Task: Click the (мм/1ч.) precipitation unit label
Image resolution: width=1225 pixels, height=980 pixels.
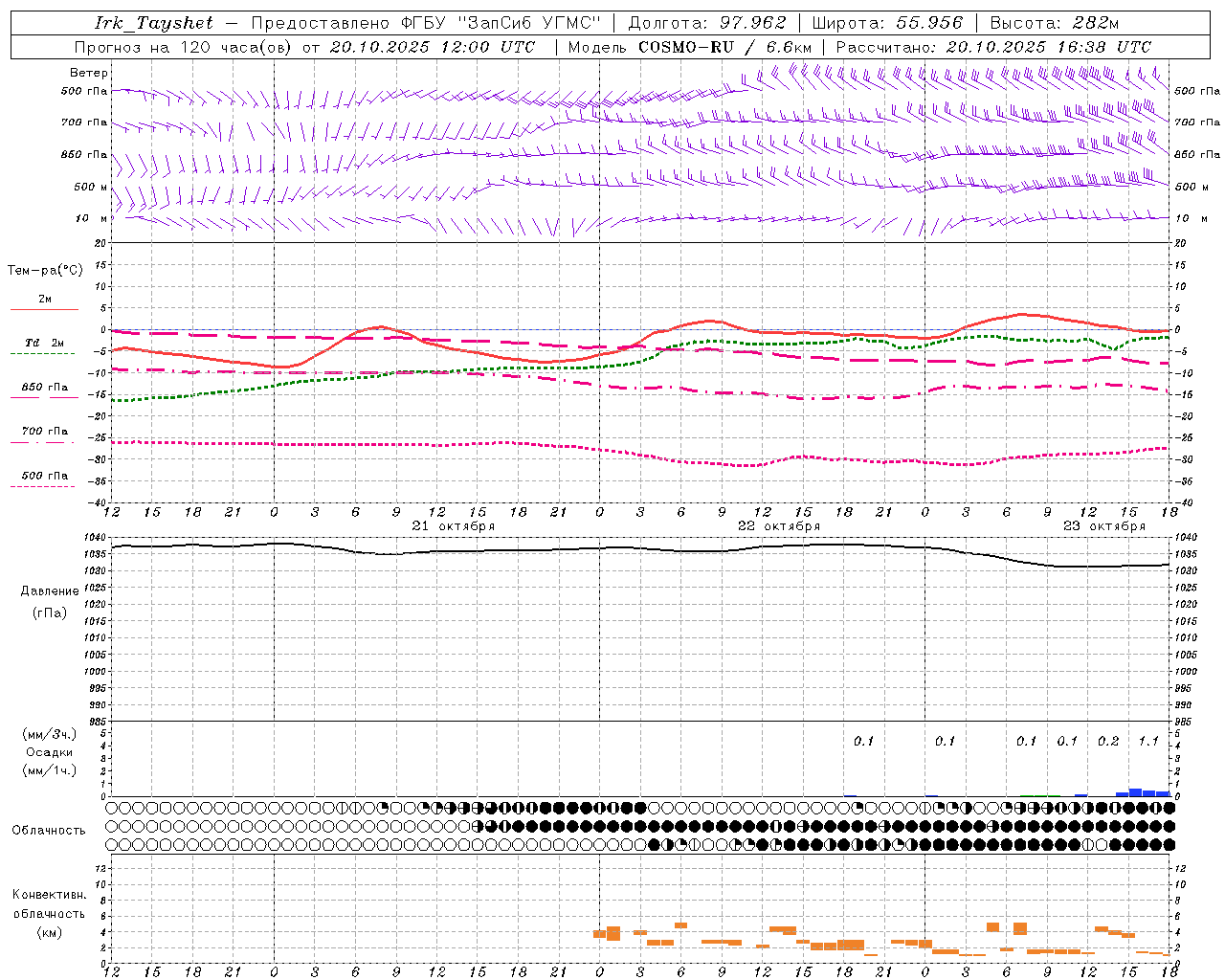Action: [50, 770]
